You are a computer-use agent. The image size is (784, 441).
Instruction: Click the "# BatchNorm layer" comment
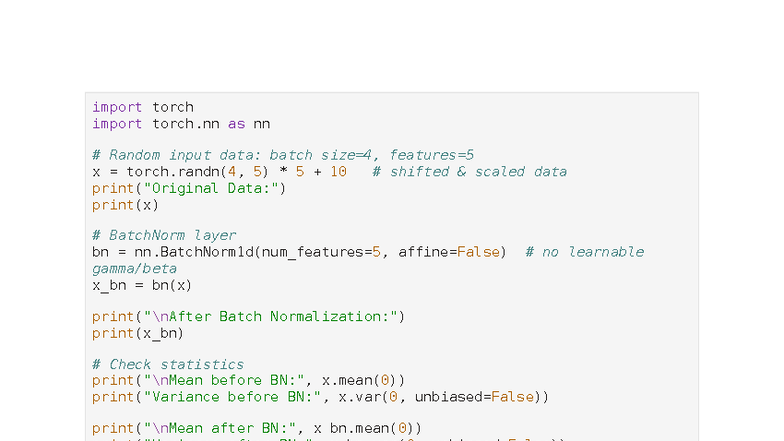tap(164, 236)
